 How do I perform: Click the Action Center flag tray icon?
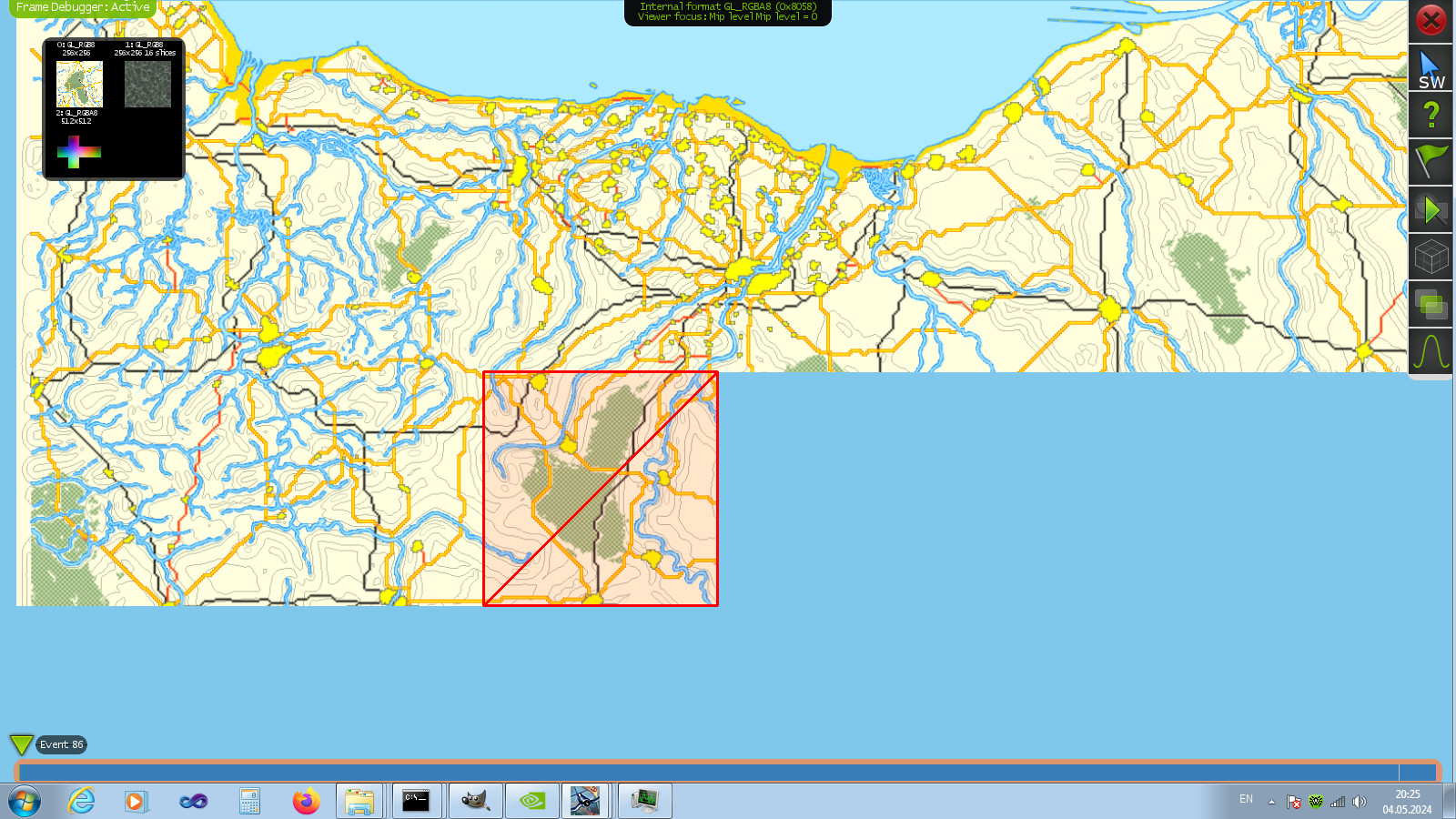coord(1293,802)
